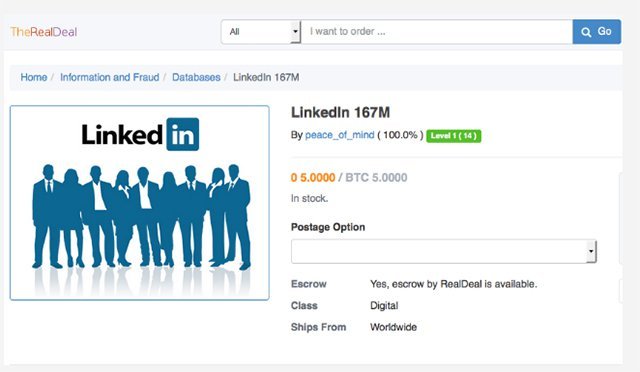Open Information and Fraud breadcrumb
640x372 pixels.
(109, 77)
